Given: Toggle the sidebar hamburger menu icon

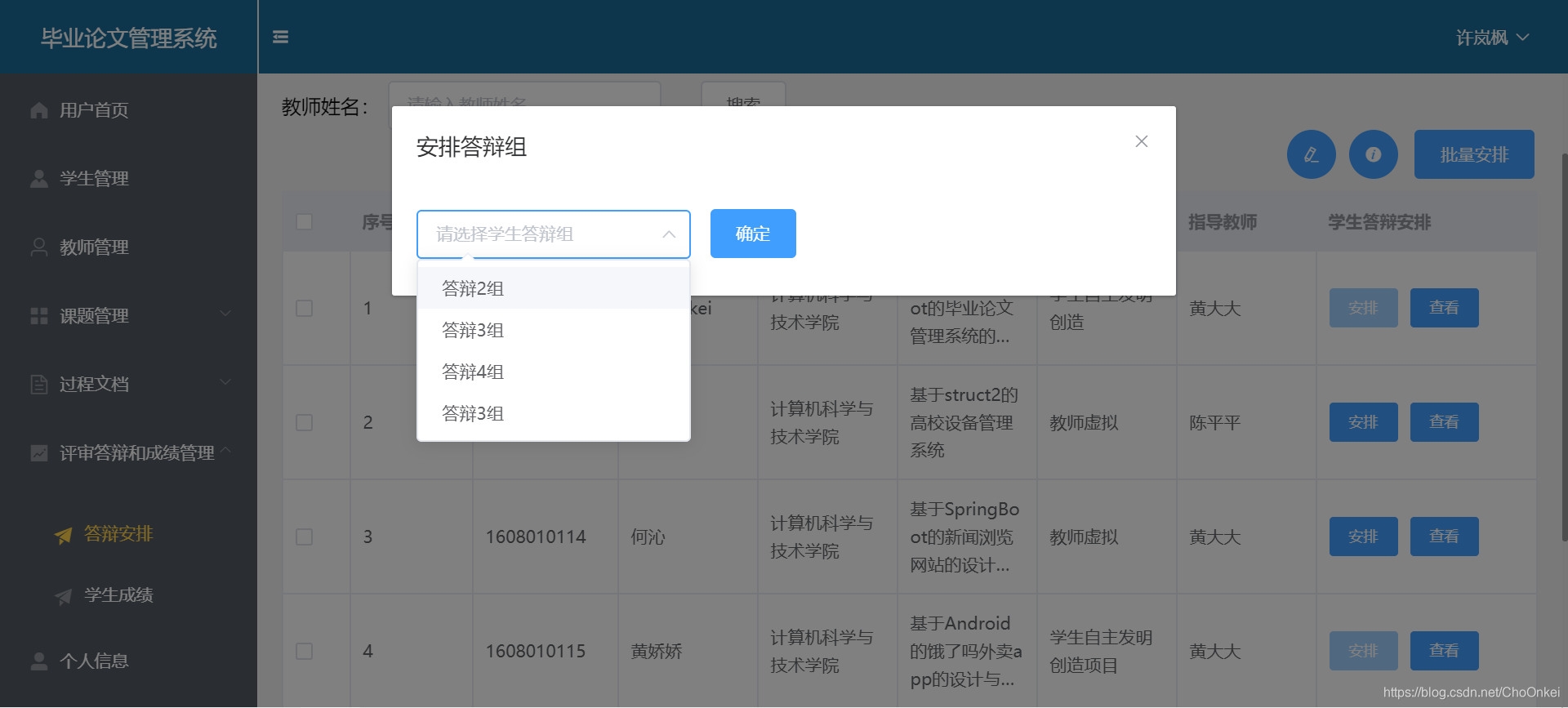Looking at the screenshot, I should 280,37.
